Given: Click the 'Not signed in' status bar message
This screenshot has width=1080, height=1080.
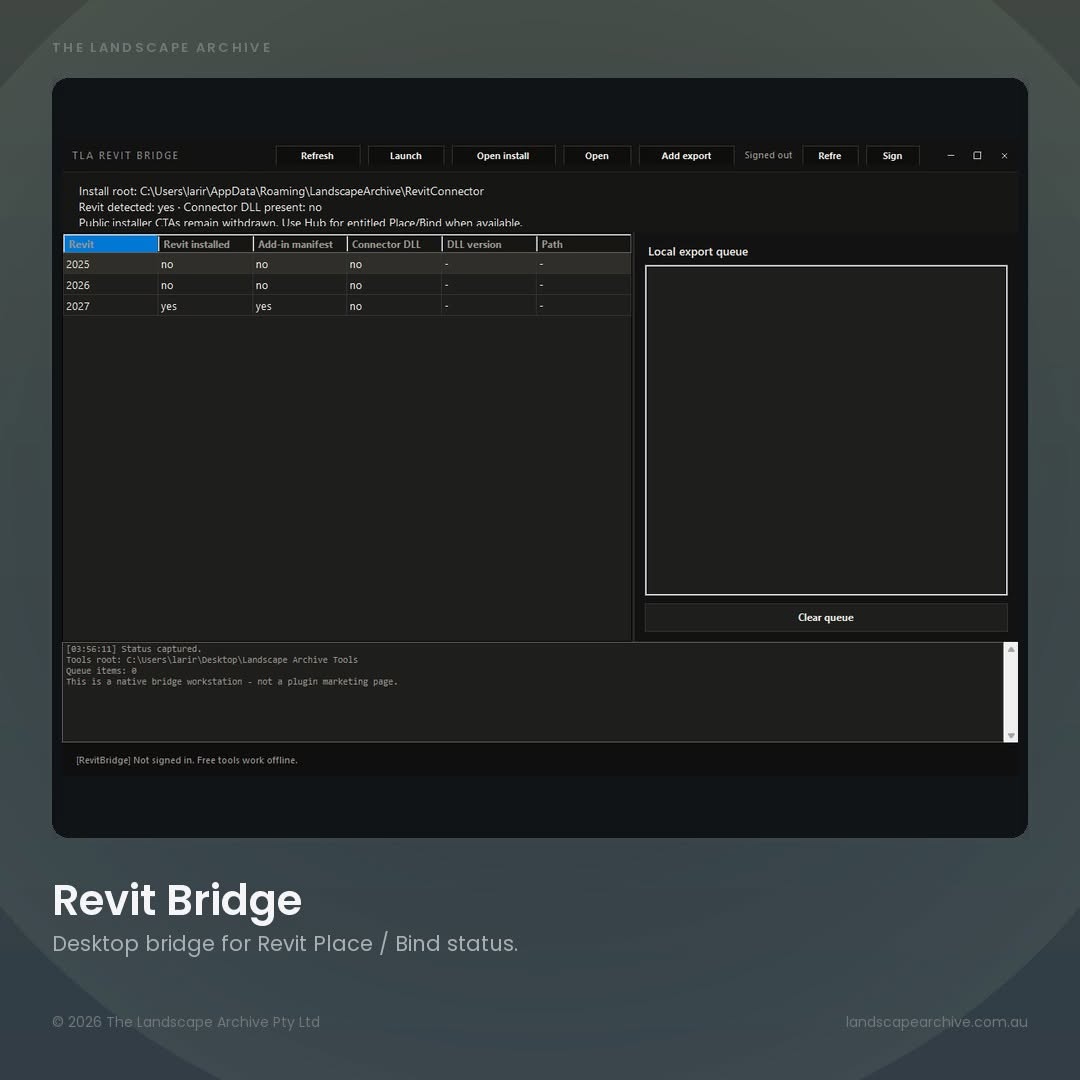Looking at the screenshot, I should click(x=187, y=760).
